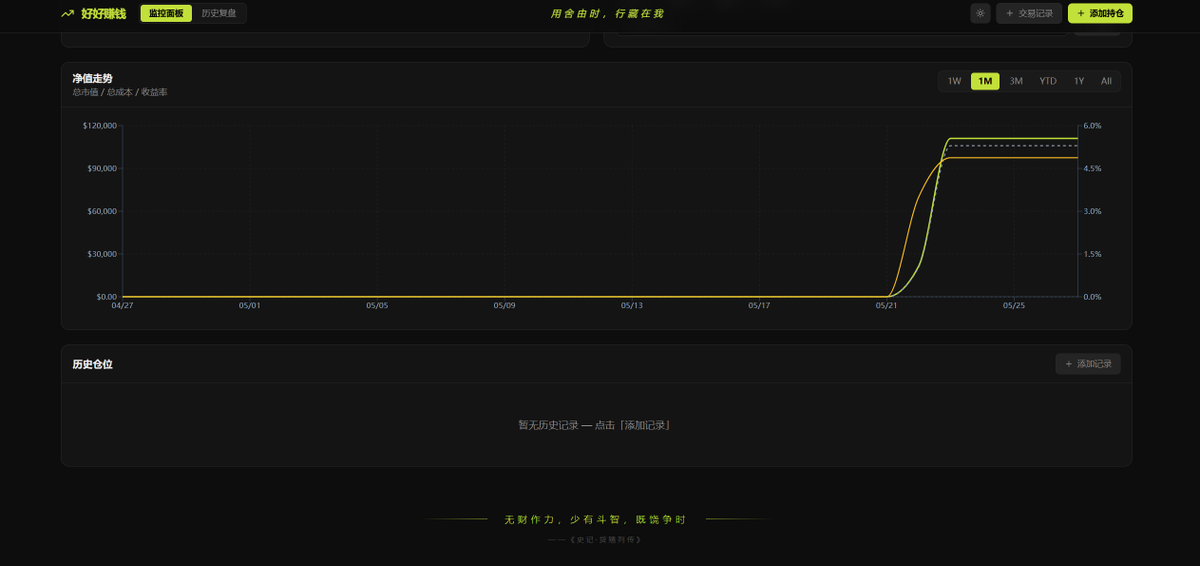Click the 0.0% right axis label

1093,297
